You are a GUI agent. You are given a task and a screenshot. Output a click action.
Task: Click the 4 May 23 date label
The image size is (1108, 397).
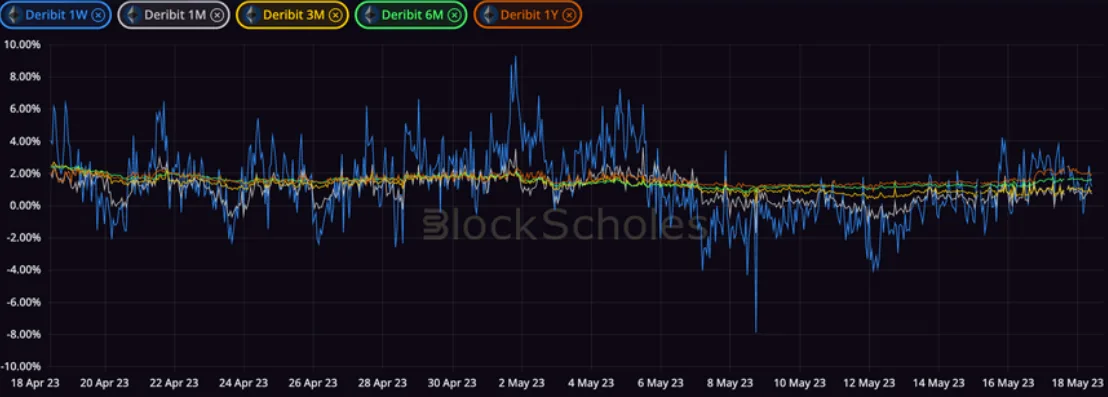590,384
